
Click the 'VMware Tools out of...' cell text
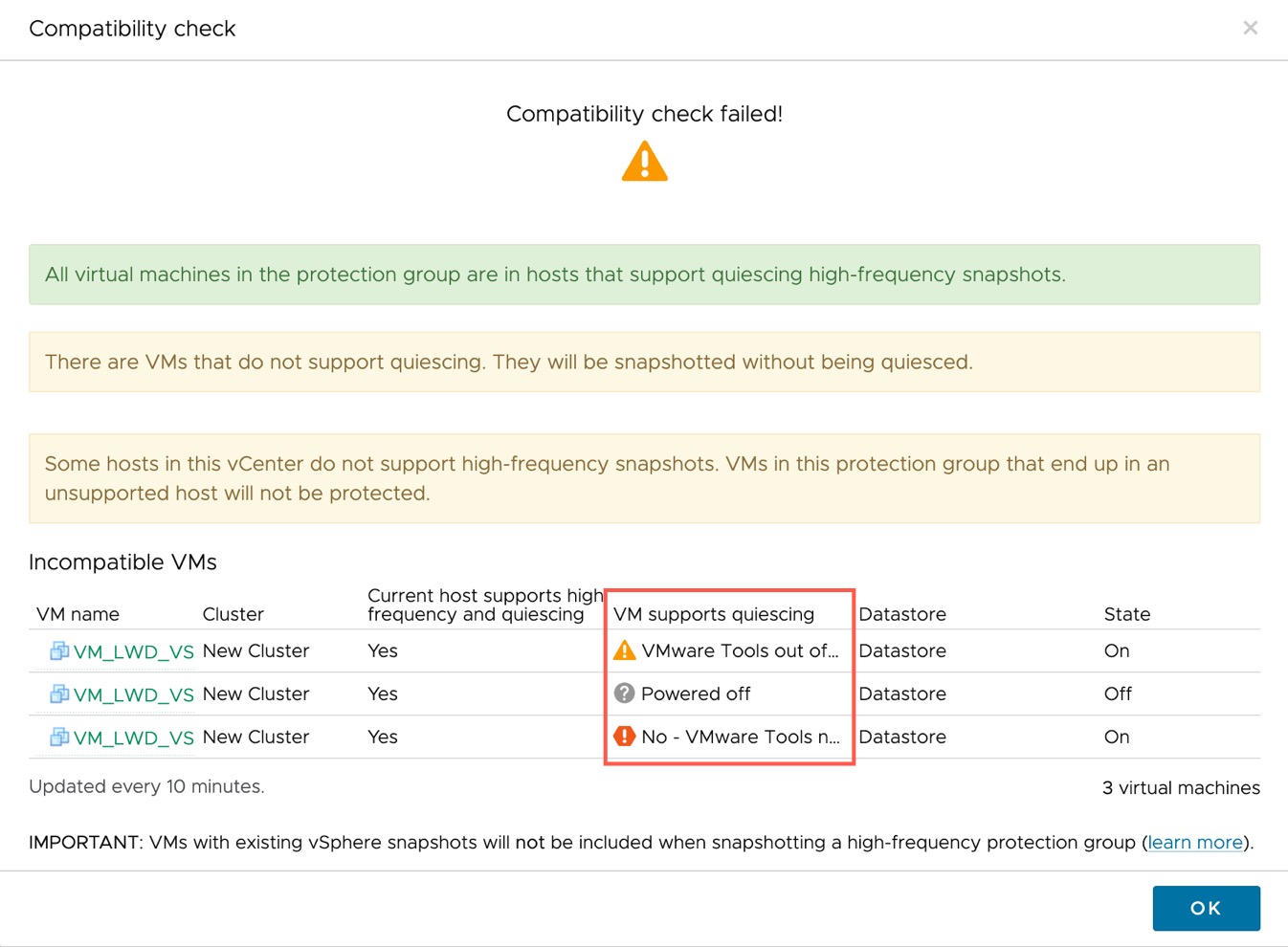(x=740, y=650)
